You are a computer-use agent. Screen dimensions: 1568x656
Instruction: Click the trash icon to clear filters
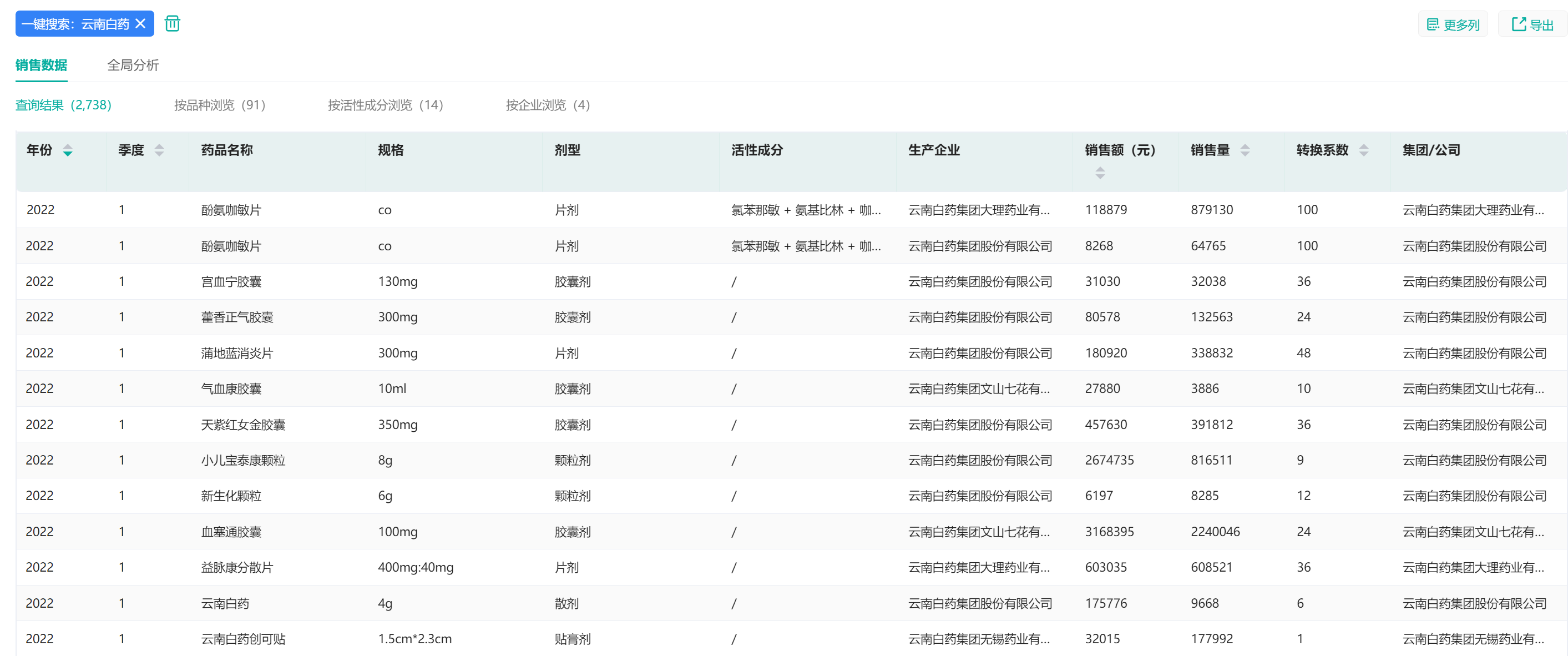[x=172, y=24]
